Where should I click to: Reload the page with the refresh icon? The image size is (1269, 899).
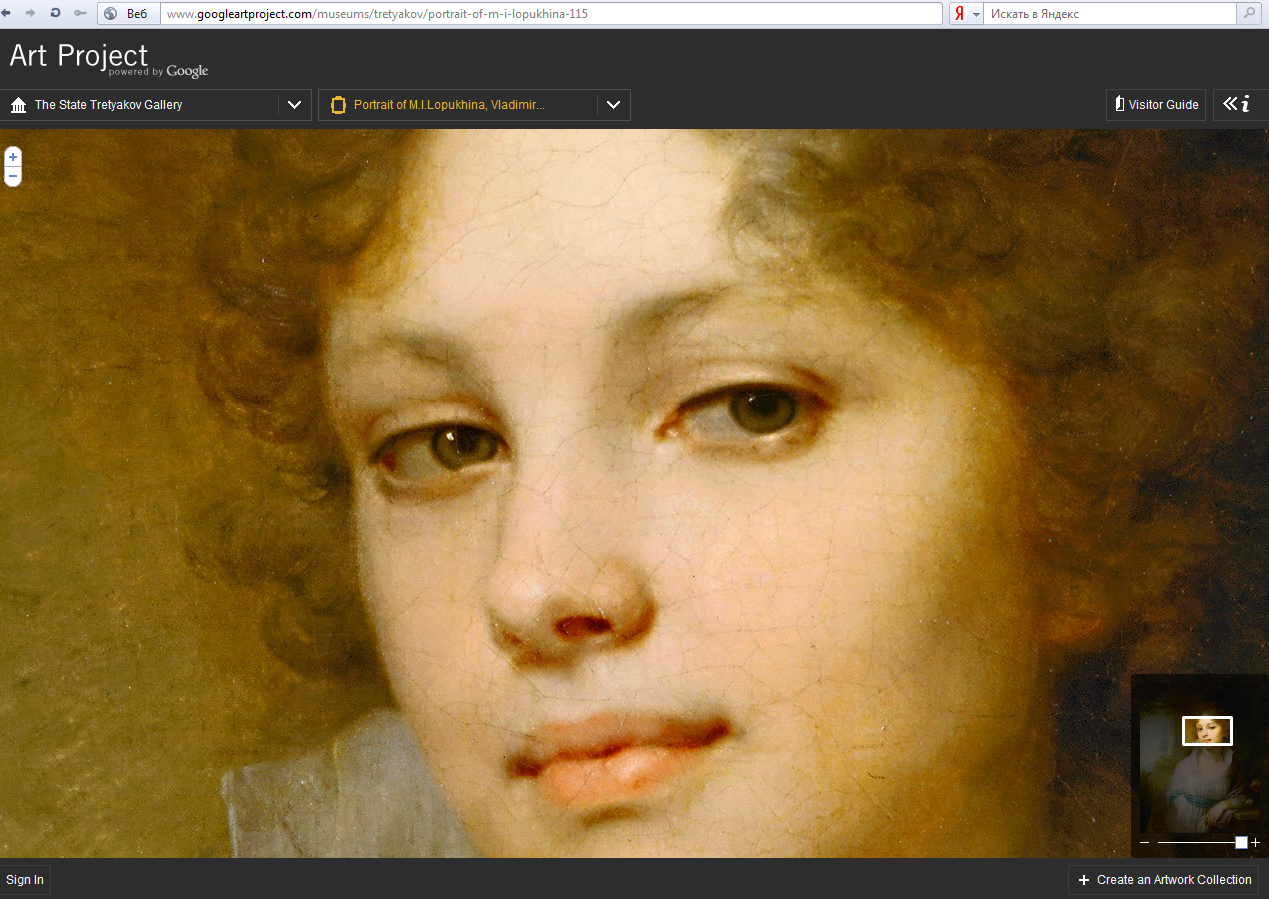point(55,13)
